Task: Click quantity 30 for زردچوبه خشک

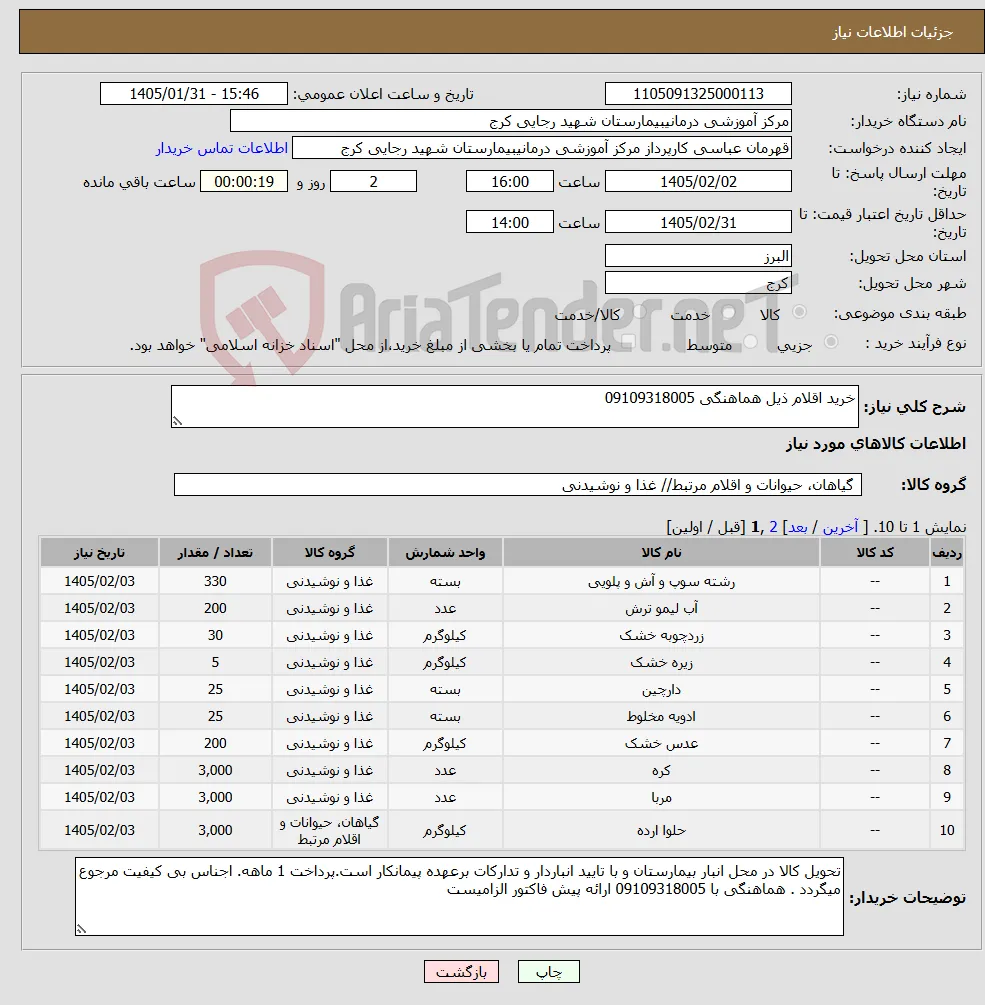Action: click(215, 635)
